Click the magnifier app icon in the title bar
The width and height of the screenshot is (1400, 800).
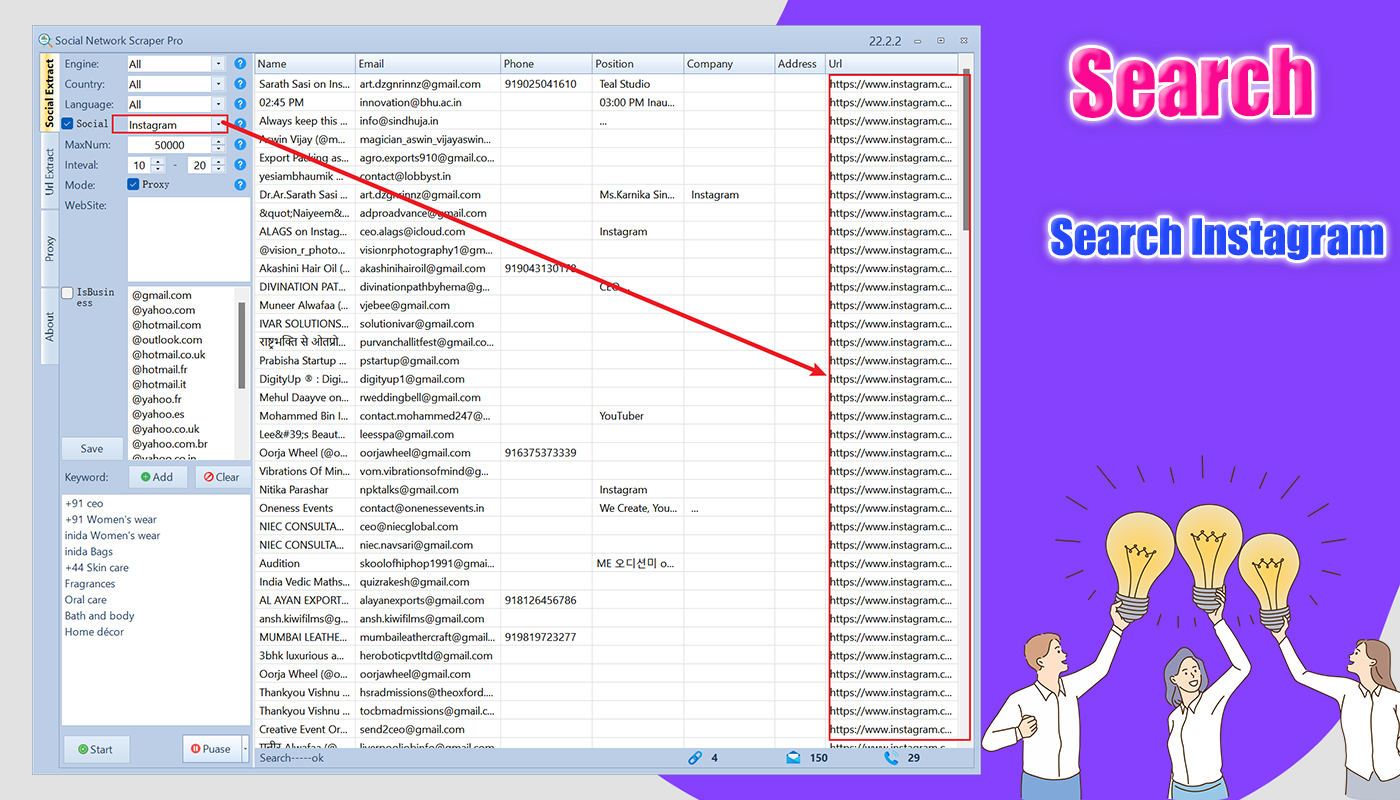coord(44,40)
